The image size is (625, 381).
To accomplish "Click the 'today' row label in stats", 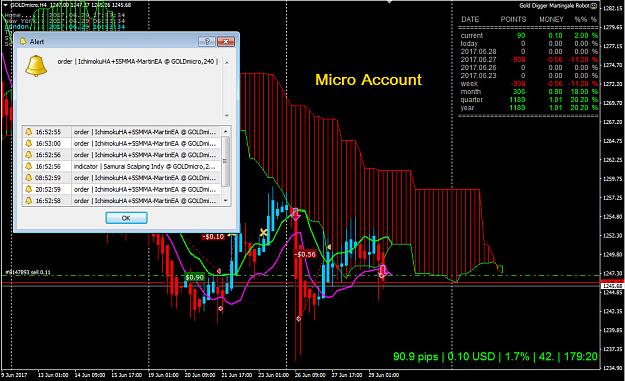I will click(x=469, y=43).
